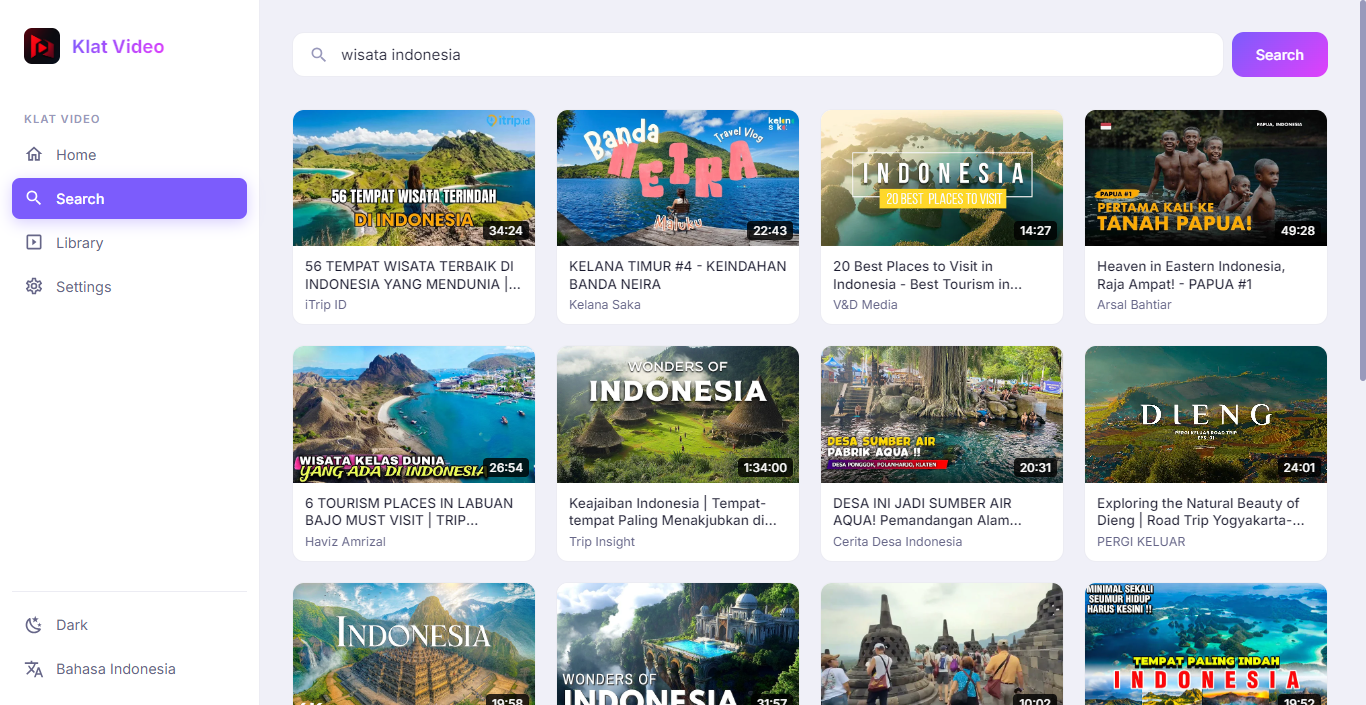This screenshot has height=705, width=1366.
Task: Click channel name 'Arsal Bahtiar'
Action: 1134,305
